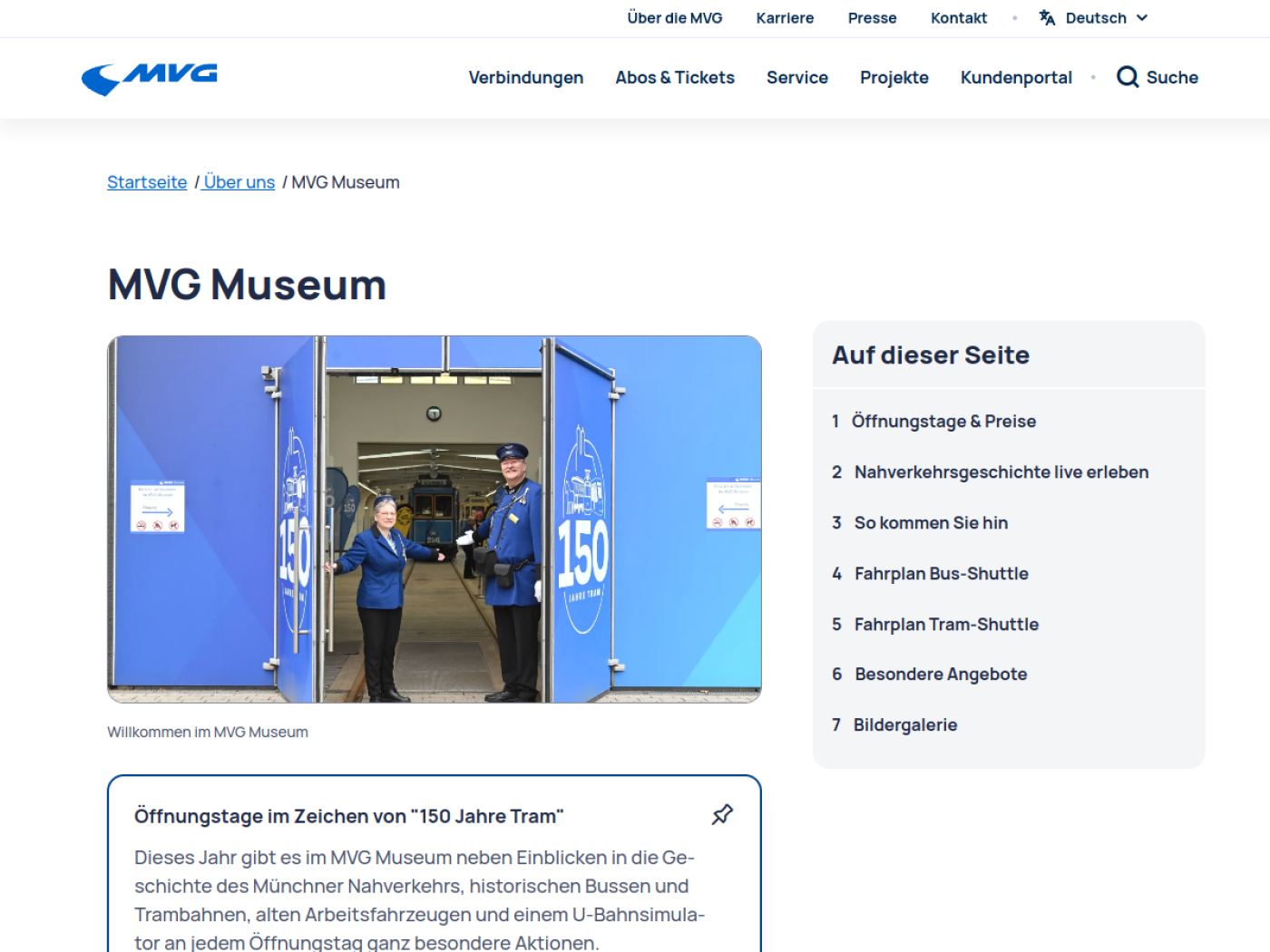
Task: Go to the Startseite breadcrumb
Action: coord(147,182)
